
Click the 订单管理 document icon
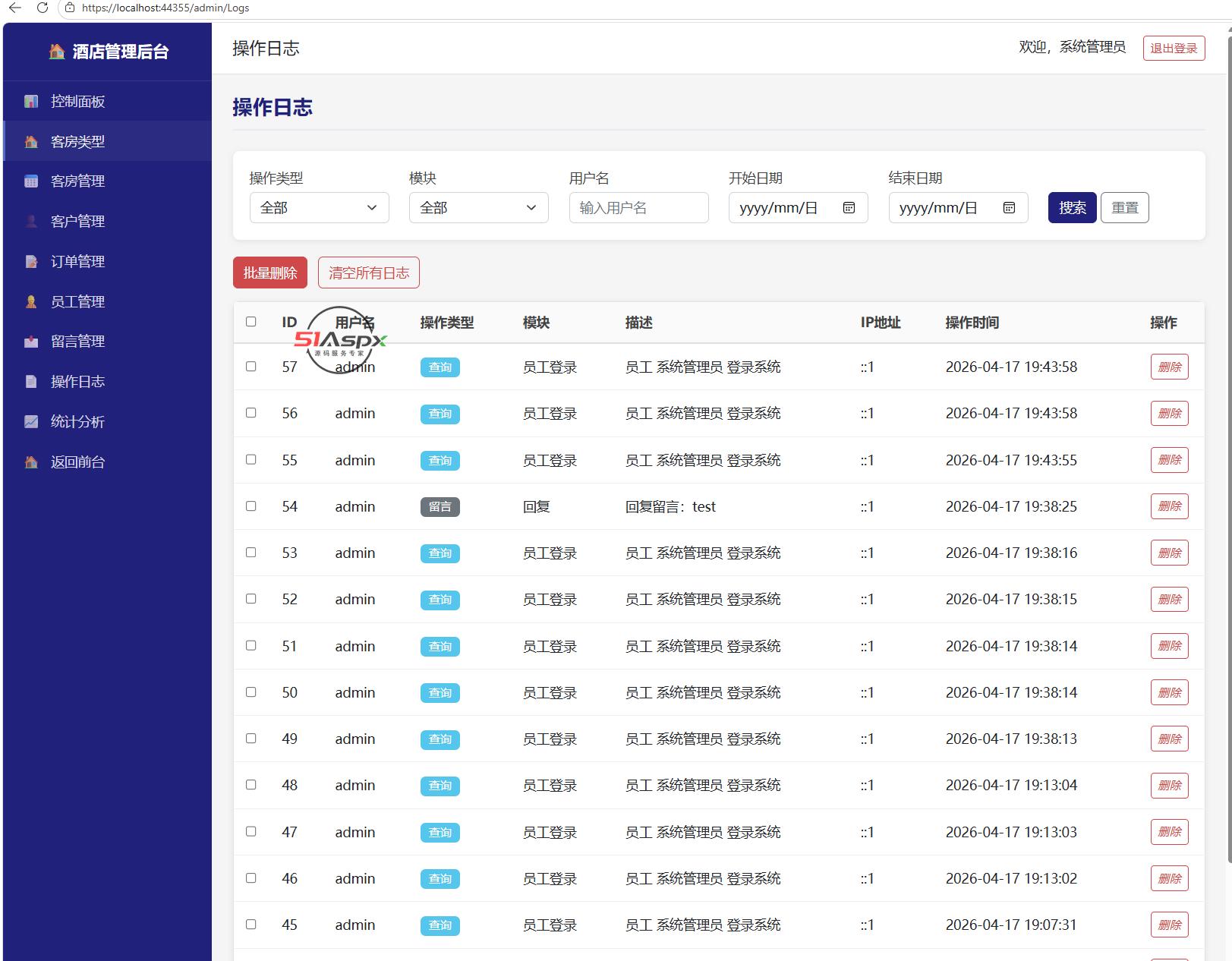coord(31,262)
